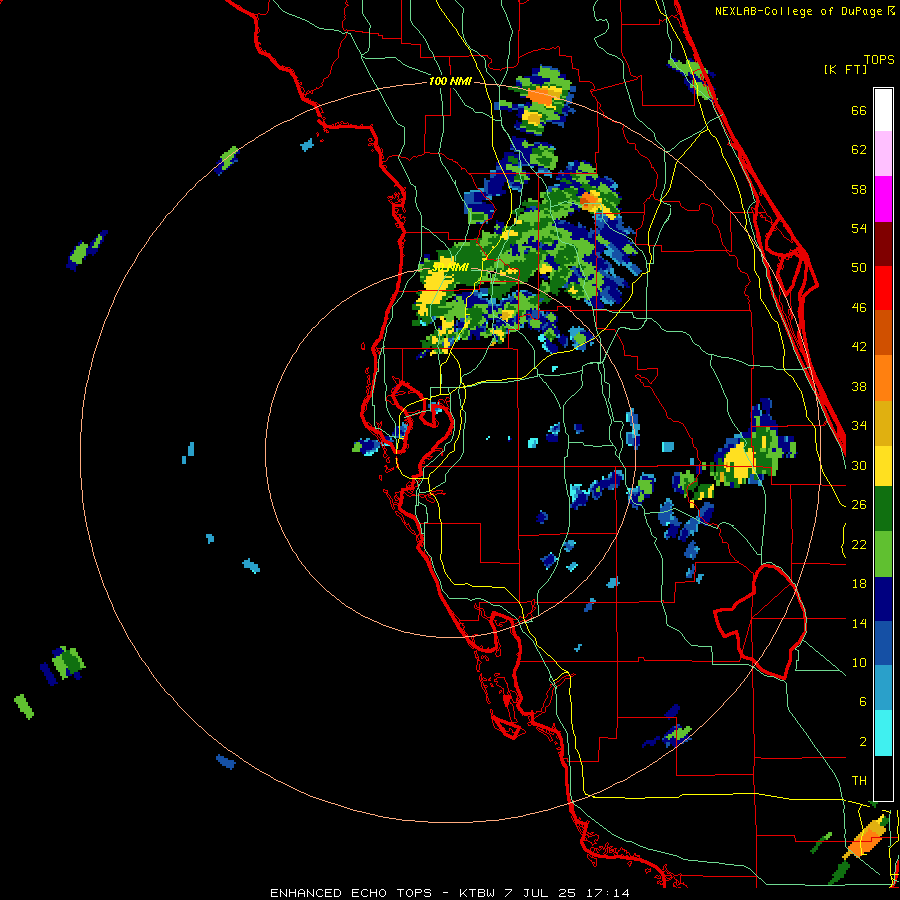The image size is (900, 900).
Task: Click the NEXLAB-College of DuPage label
Action: (x=800, y=11)
